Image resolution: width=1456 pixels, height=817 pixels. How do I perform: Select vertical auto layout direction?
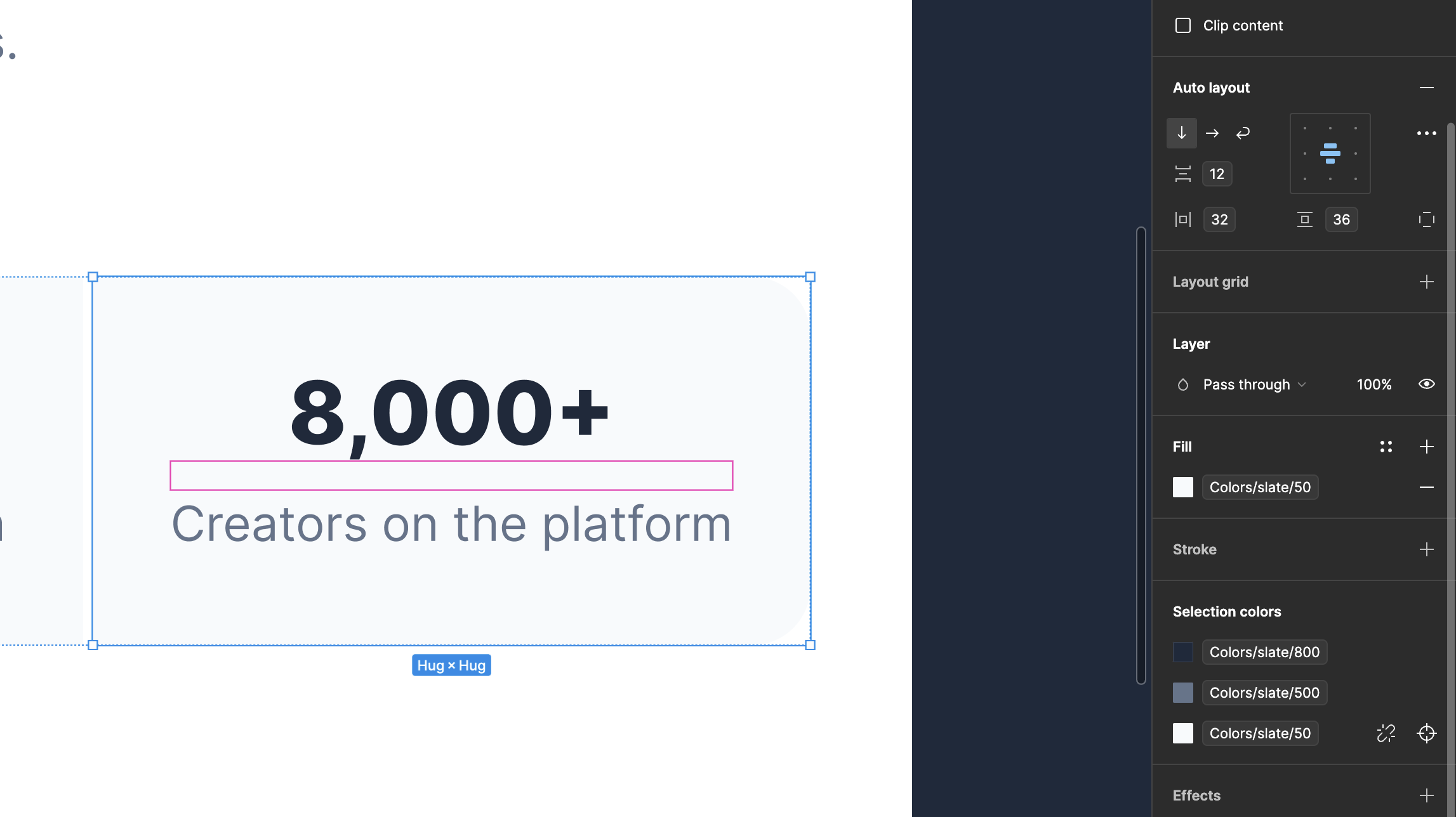tap(1181, 133)
